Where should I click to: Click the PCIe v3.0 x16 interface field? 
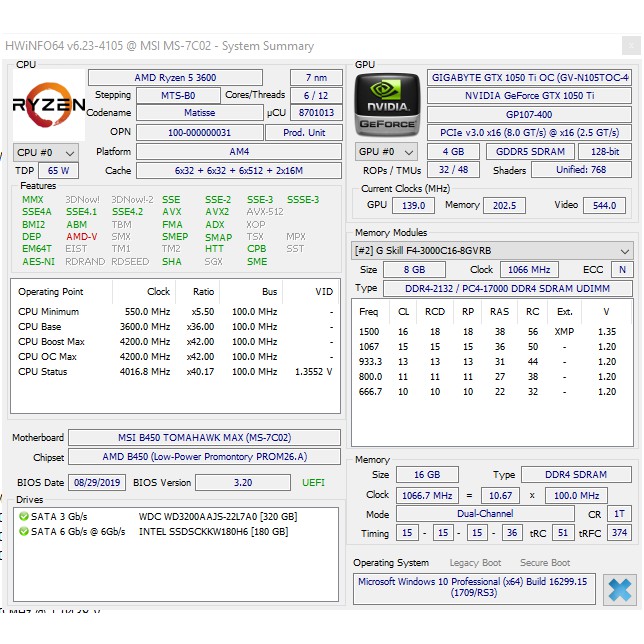coord(529,133)
